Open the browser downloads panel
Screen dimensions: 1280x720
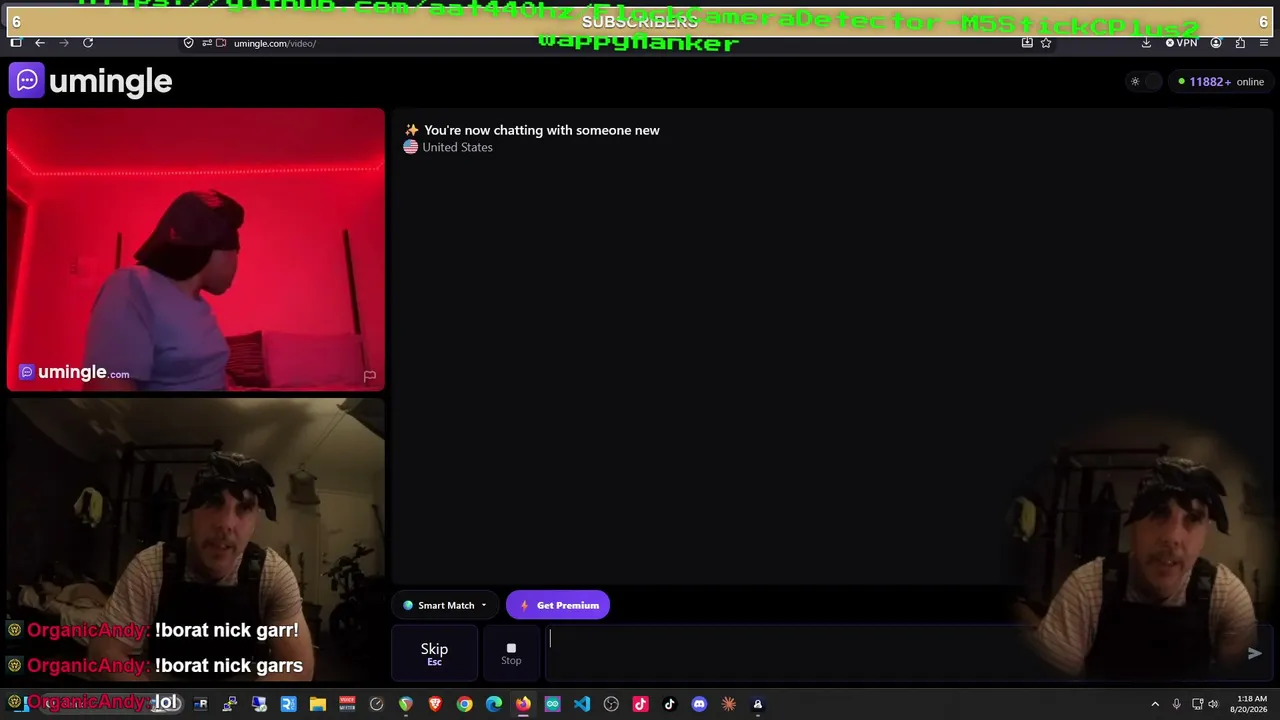1146,43
